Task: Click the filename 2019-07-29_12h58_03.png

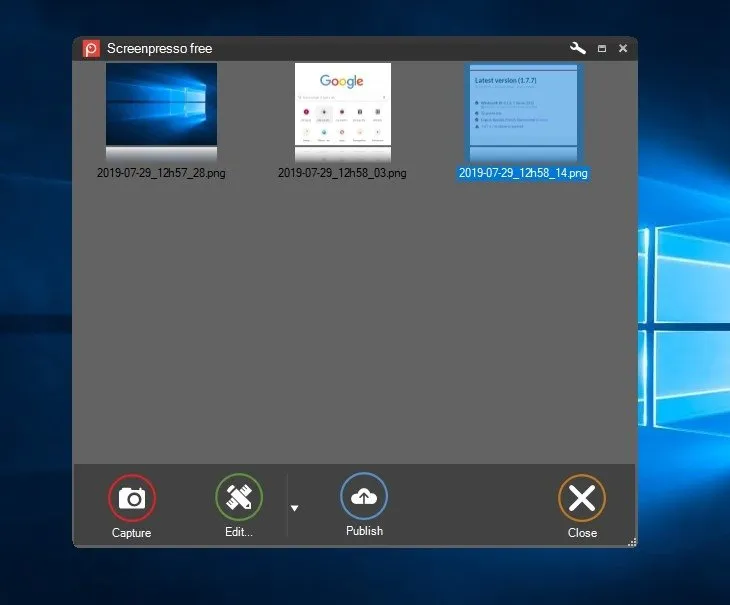Action: (342, 173)
